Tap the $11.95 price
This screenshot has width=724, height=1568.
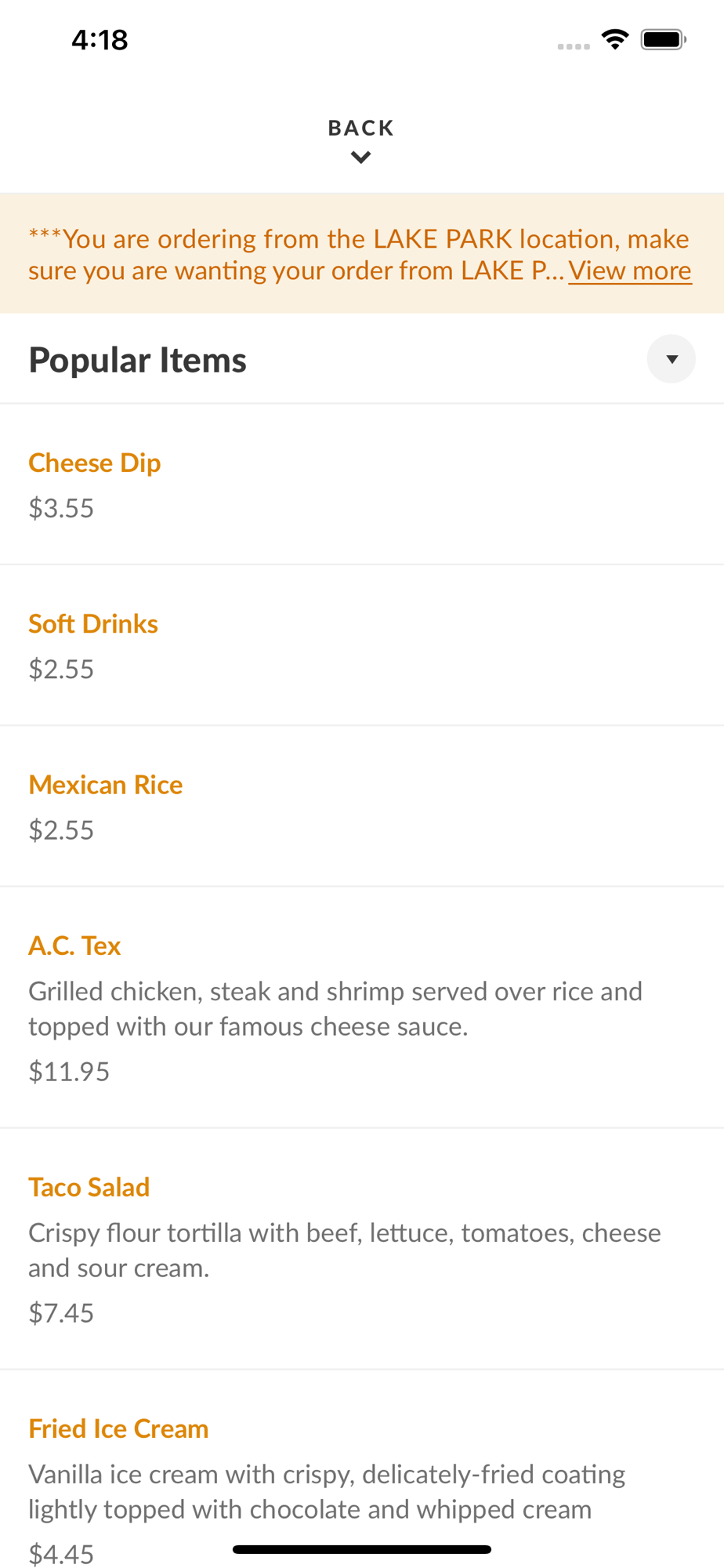(69, 1071)
